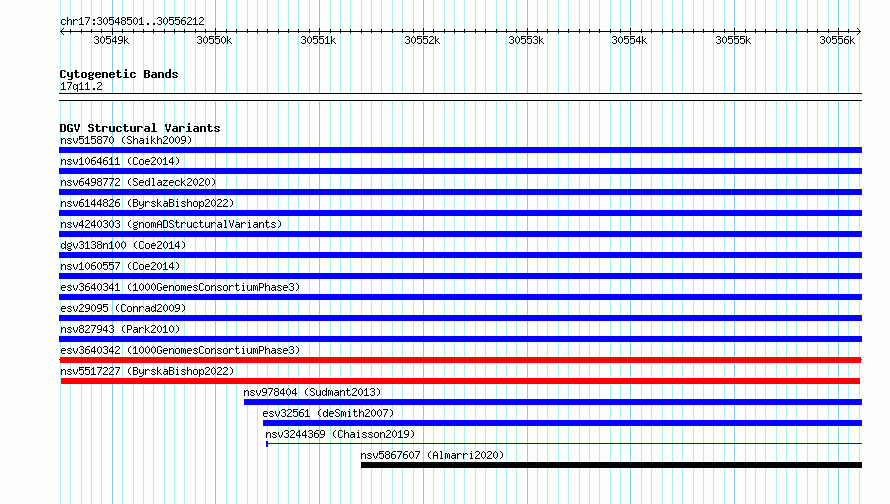The image size is (890, 504).
Task: Click the 30553k ruler tick label
Action: click(526, 40)
